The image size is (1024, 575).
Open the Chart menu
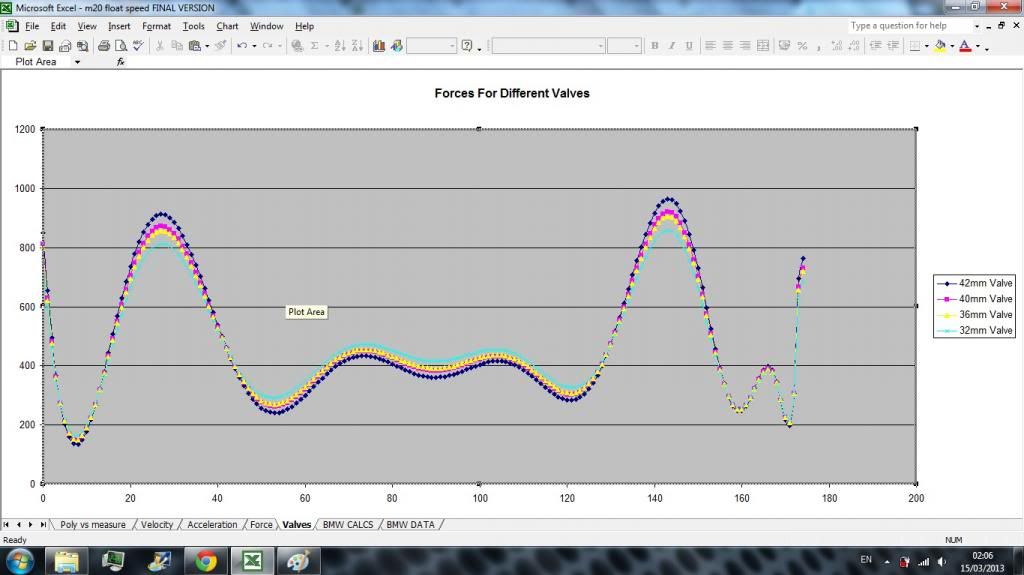227,26
